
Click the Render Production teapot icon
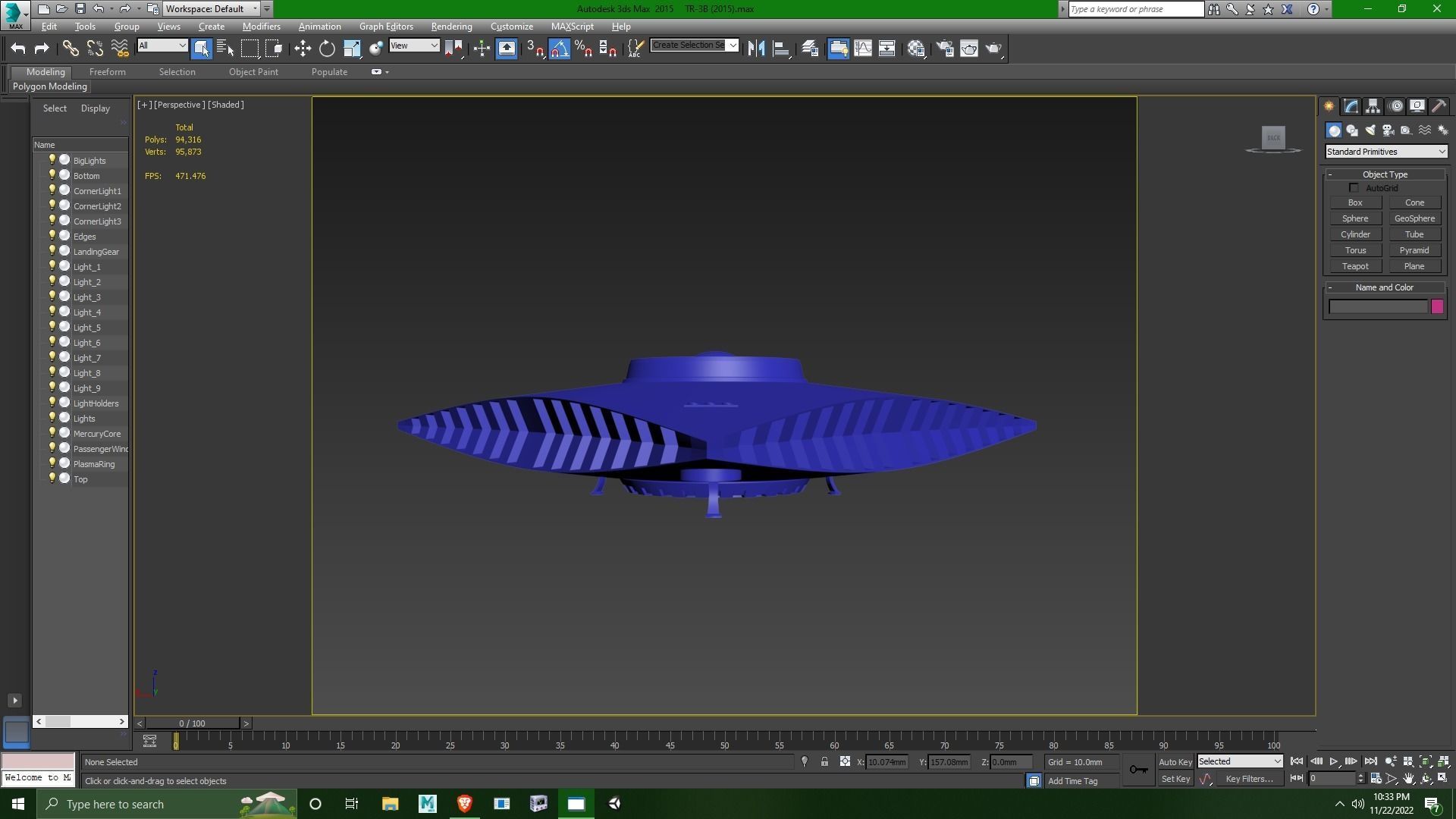(993, 49)
